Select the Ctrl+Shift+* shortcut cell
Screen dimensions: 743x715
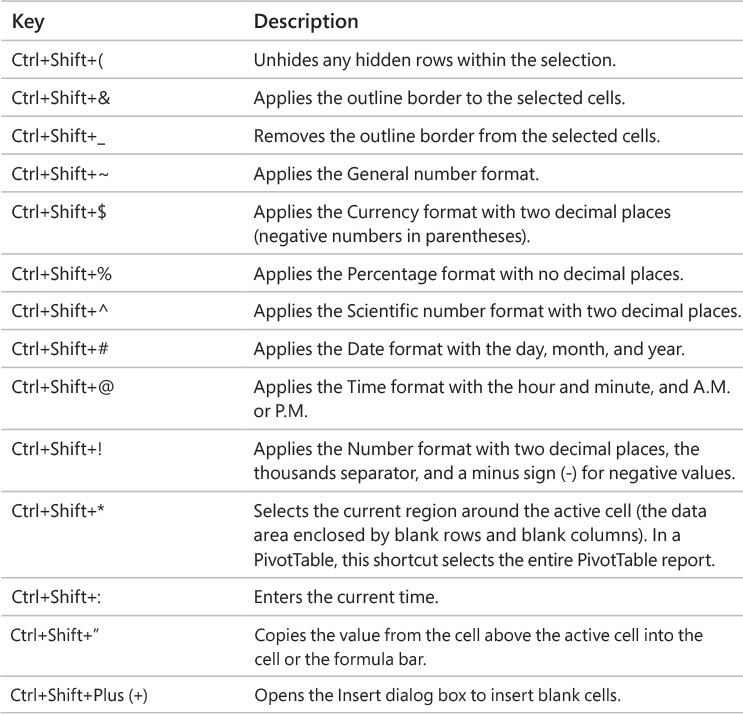pos(58,511)
